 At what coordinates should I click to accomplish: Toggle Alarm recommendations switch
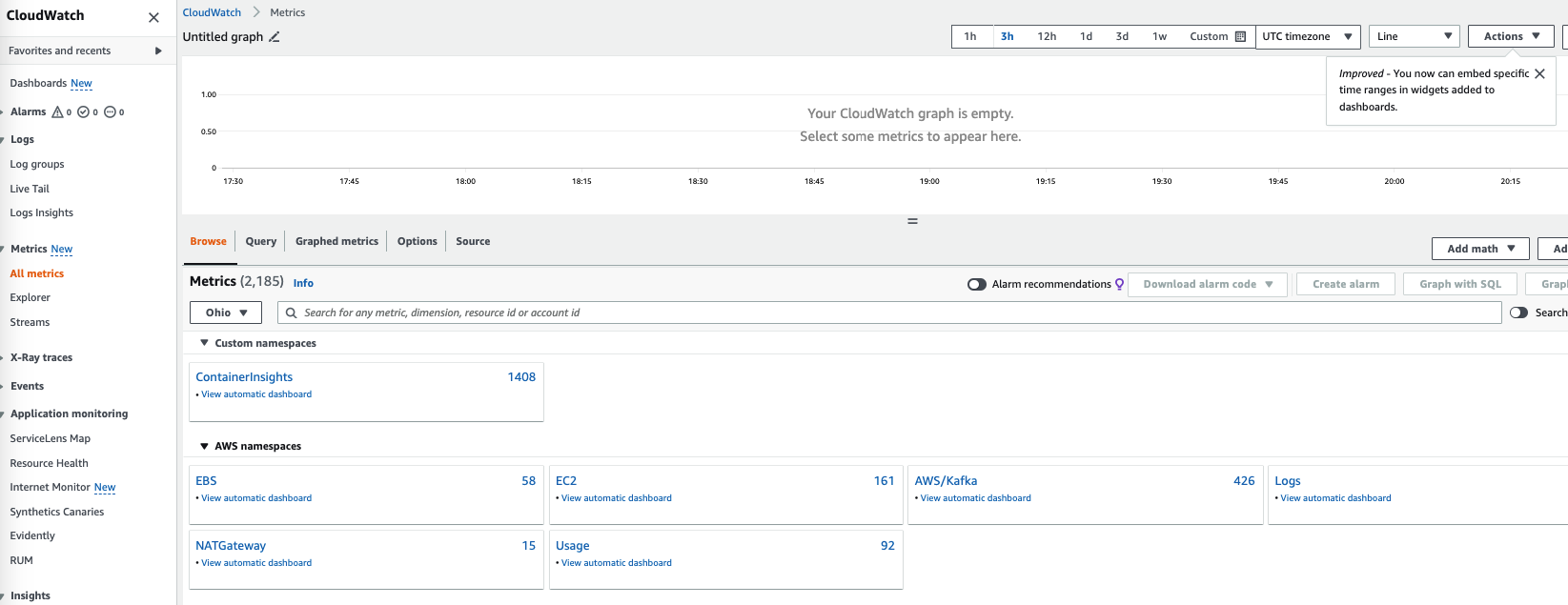click(x=976, y=284)
